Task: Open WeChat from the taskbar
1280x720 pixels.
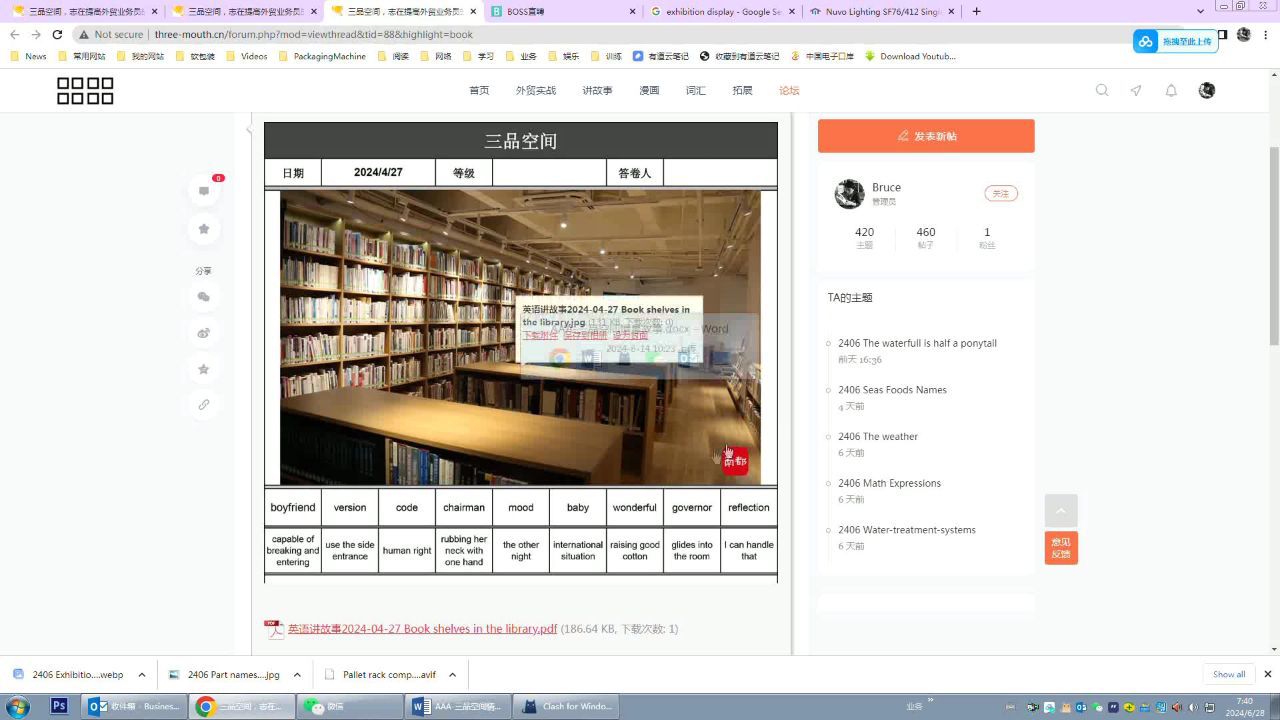Action: (348, 706)
